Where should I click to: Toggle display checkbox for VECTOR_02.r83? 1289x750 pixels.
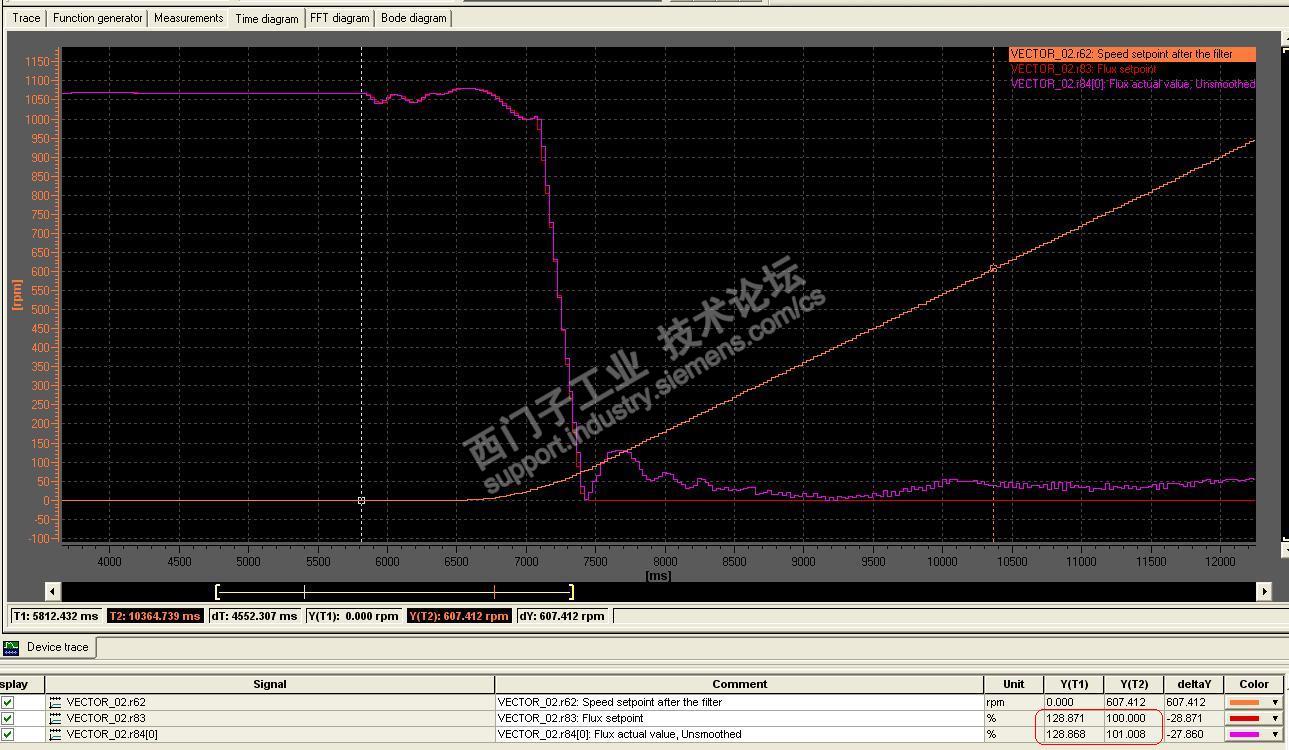pyautogui.click(x=8, y=718)
